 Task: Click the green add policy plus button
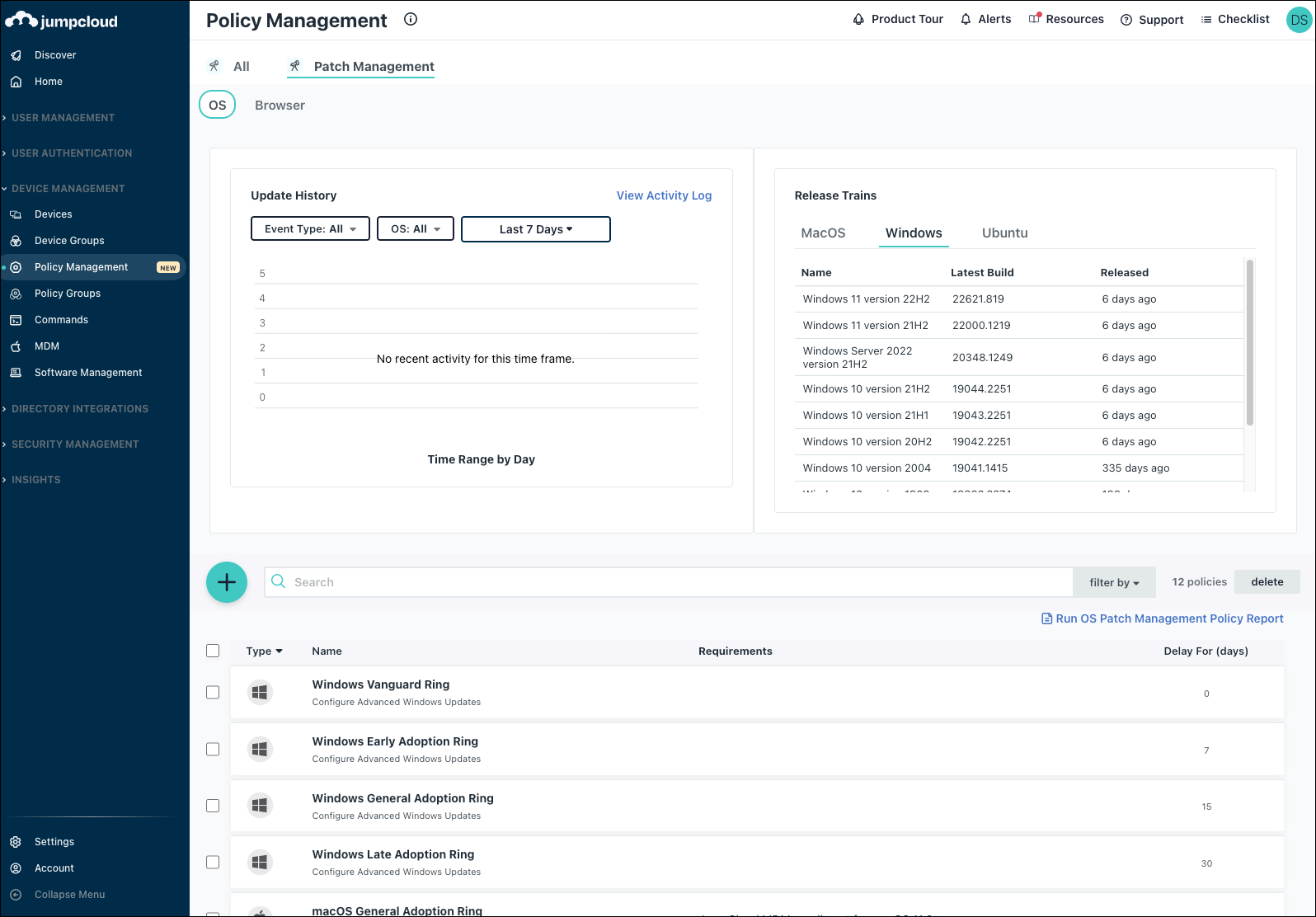[227, 582]
